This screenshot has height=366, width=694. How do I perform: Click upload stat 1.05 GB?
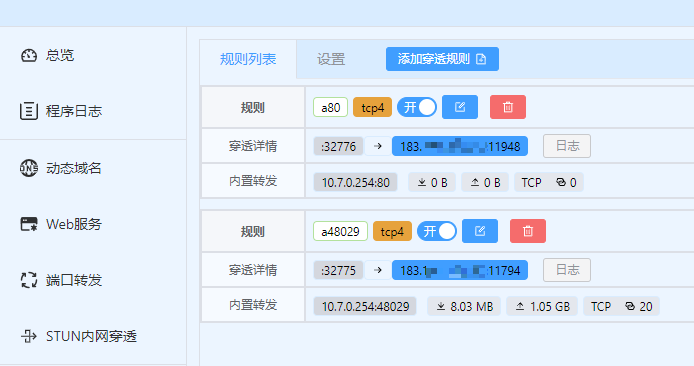[x=542, y=306]
